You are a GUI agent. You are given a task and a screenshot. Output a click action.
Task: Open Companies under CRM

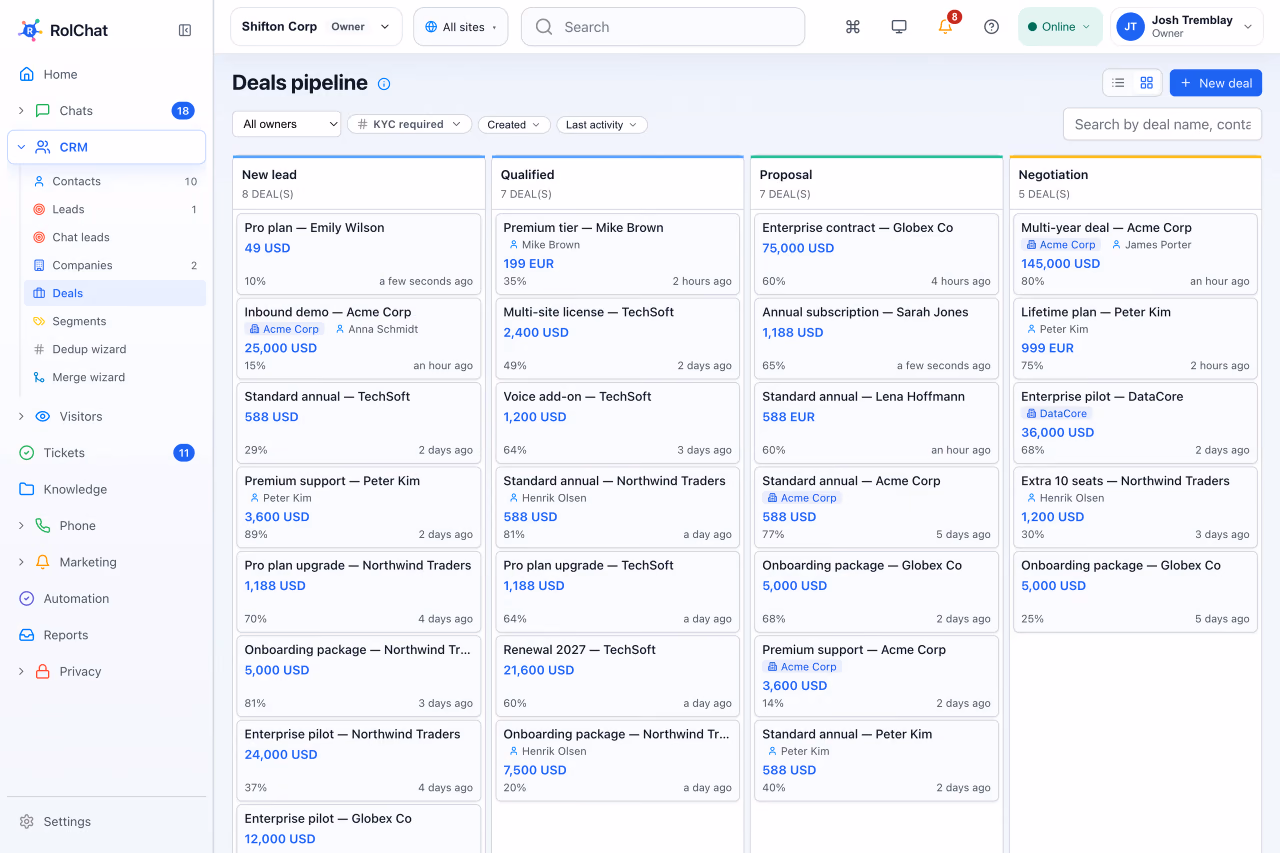[x=115, y=265]
